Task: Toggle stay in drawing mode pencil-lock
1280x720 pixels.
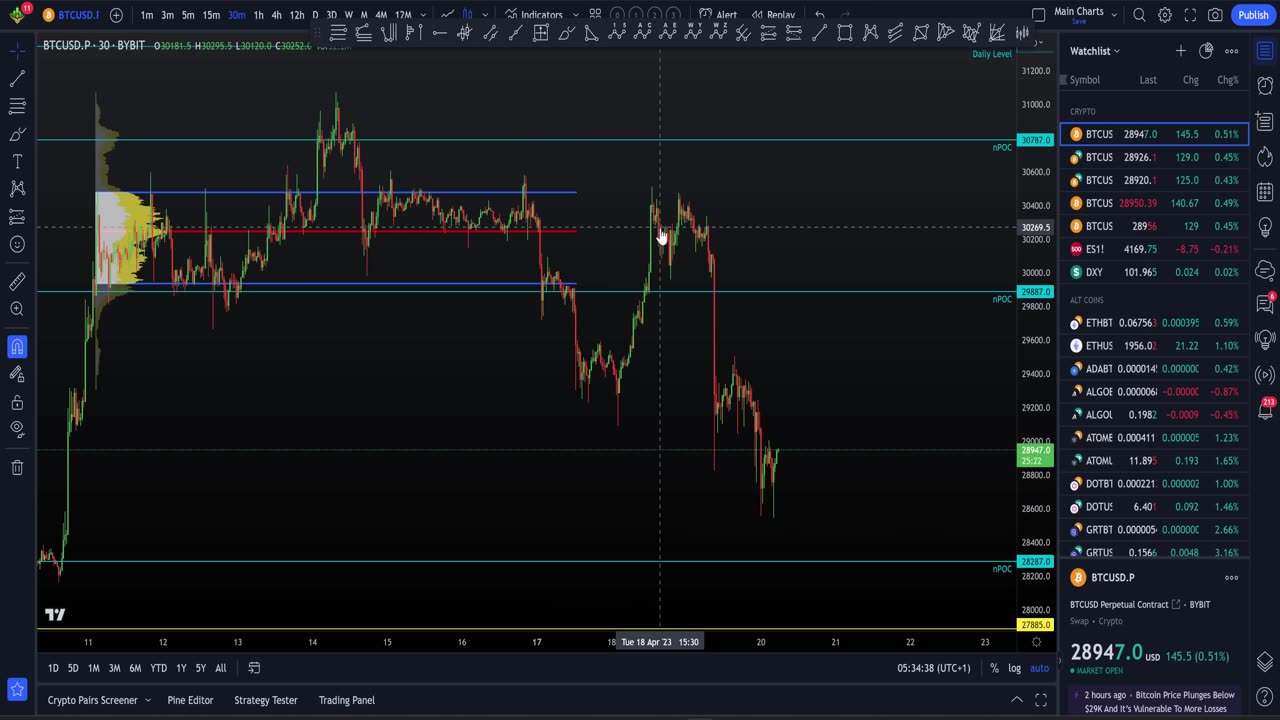Action: (17, 374)
